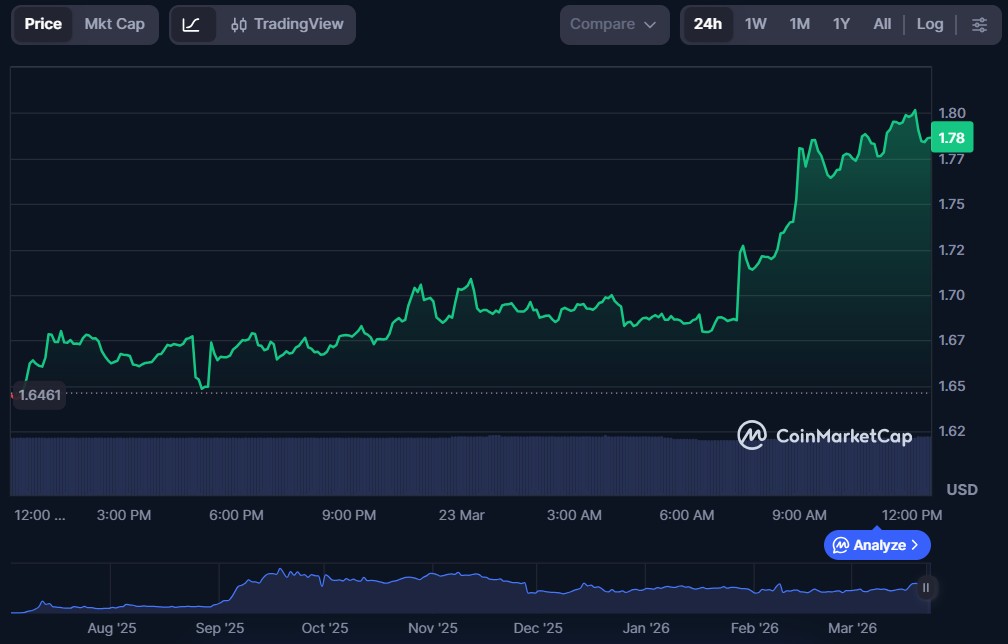Image resolution: width=1008 pixels, height=644 pixels.
Task: Expand Compare using its chevron arrow
Action: pos(650,25)
